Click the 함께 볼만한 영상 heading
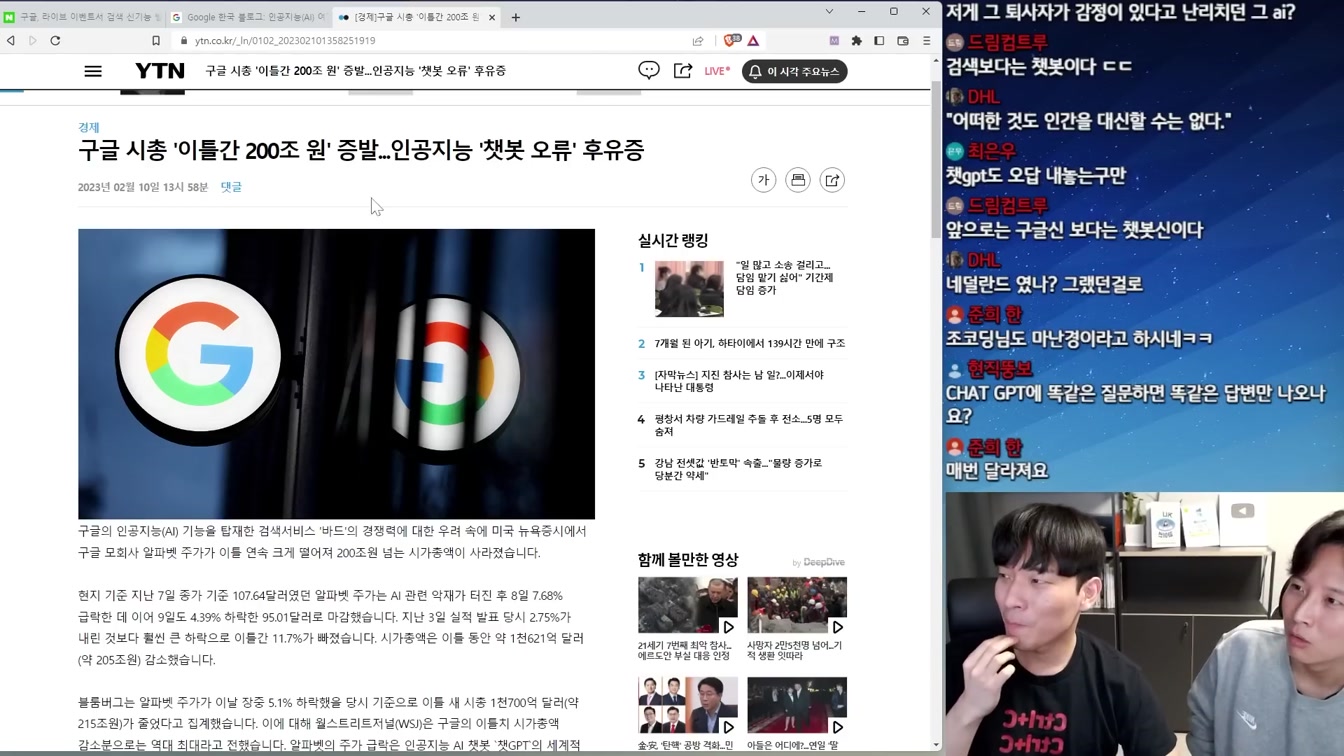Screen dimensions: 1344x756 coord(688,560)
